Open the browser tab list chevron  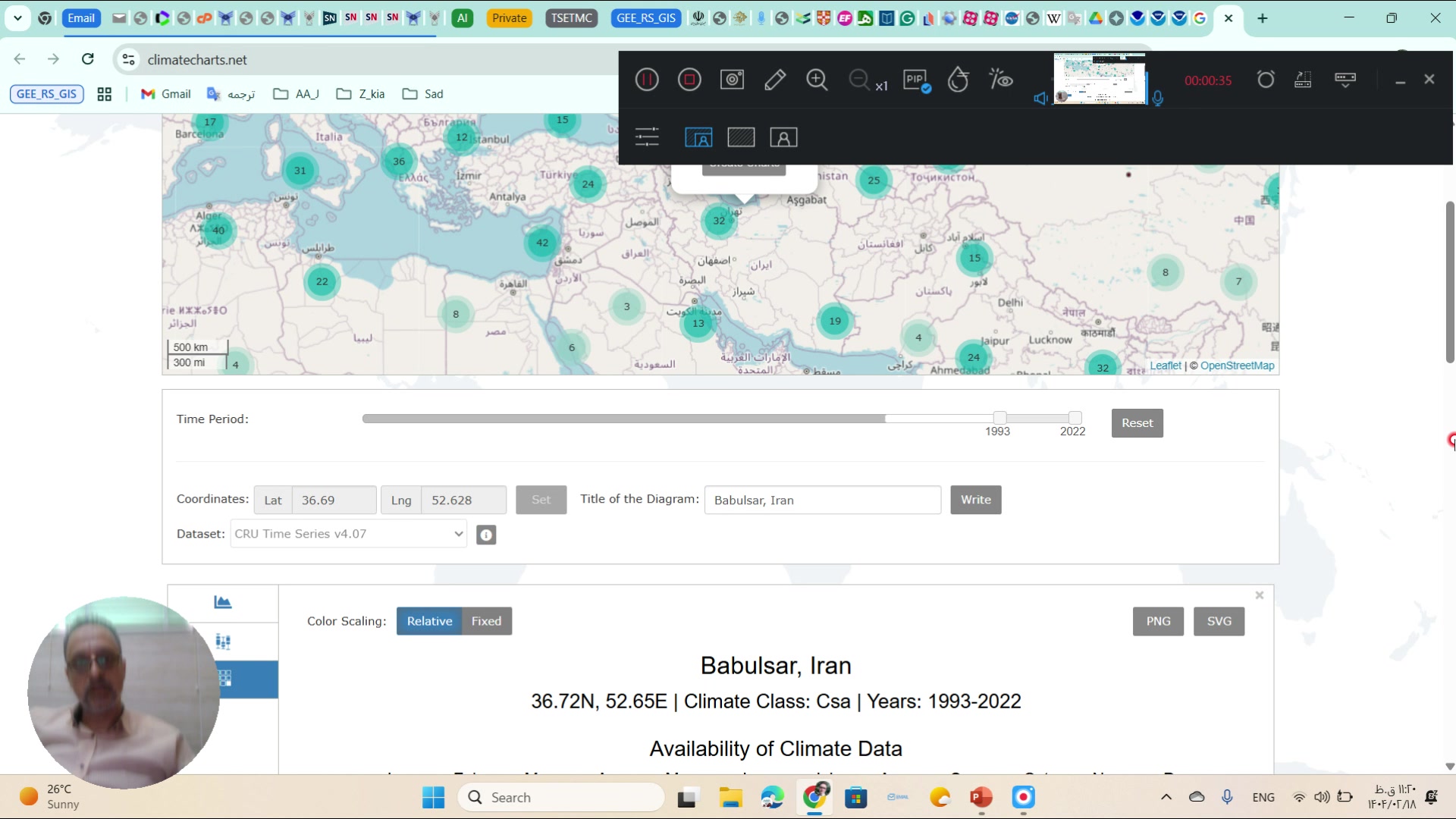(x=17, y=18)
